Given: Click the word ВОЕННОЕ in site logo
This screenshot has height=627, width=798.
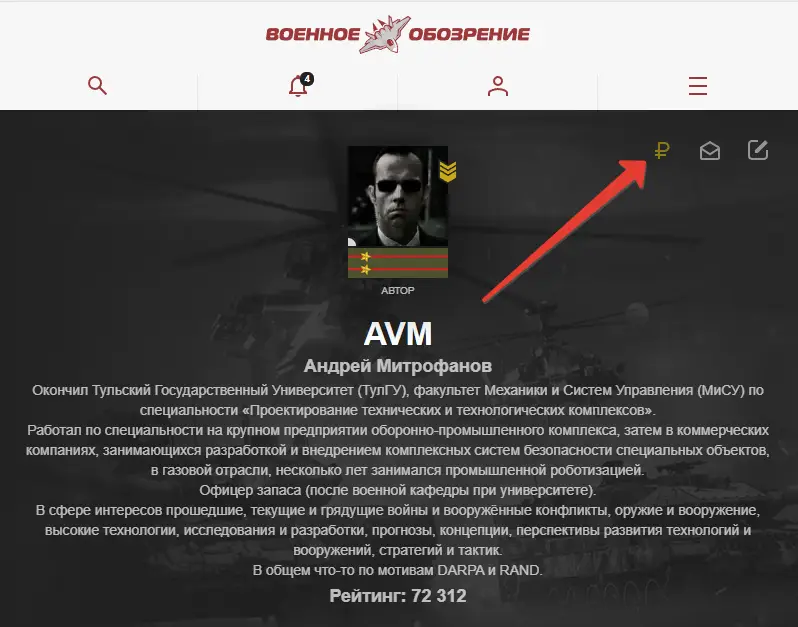Looking at the screenshot, I should [x=312, y=35].
